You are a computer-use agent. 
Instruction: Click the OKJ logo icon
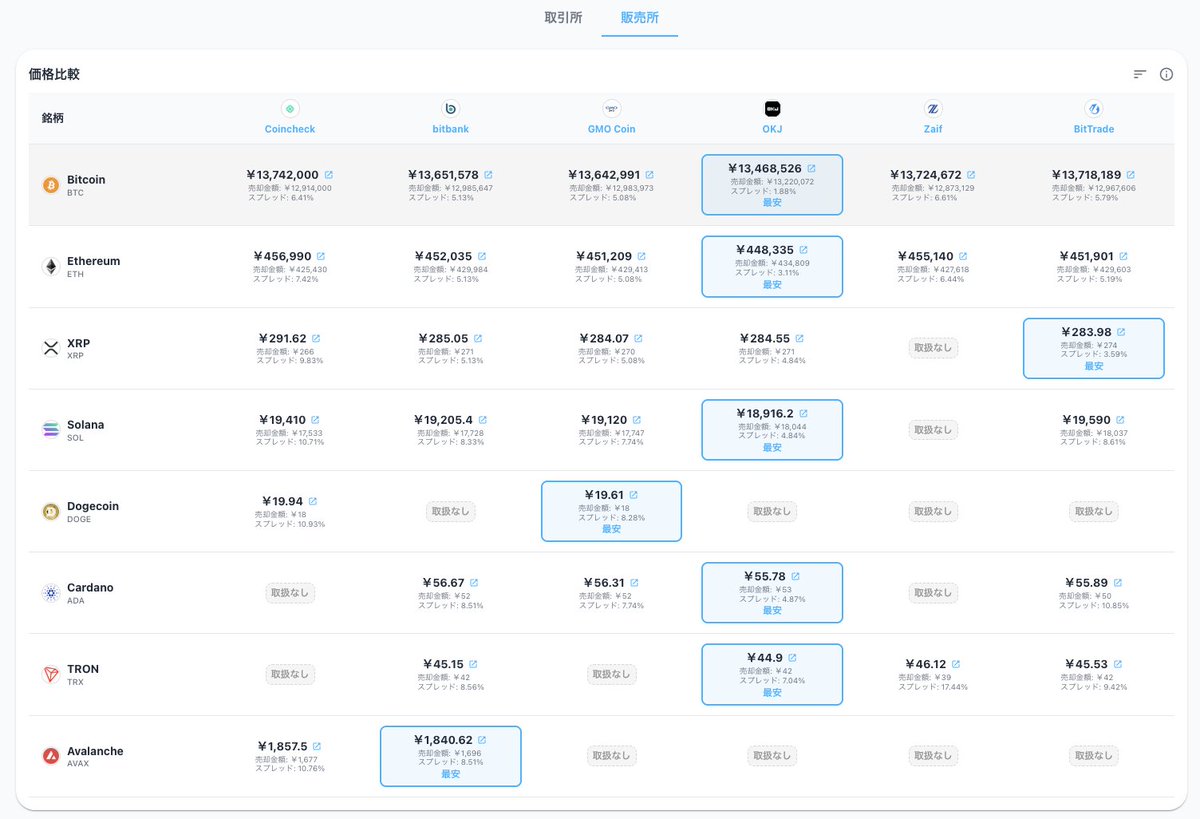[x=772, y=108]
